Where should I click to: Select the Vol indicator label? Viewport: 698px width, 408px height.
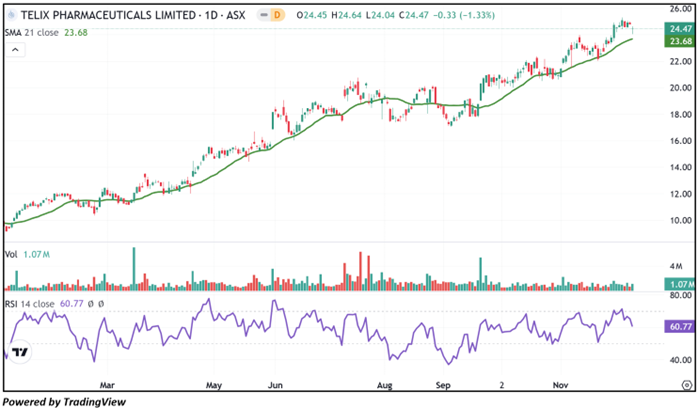coord(11,254)
